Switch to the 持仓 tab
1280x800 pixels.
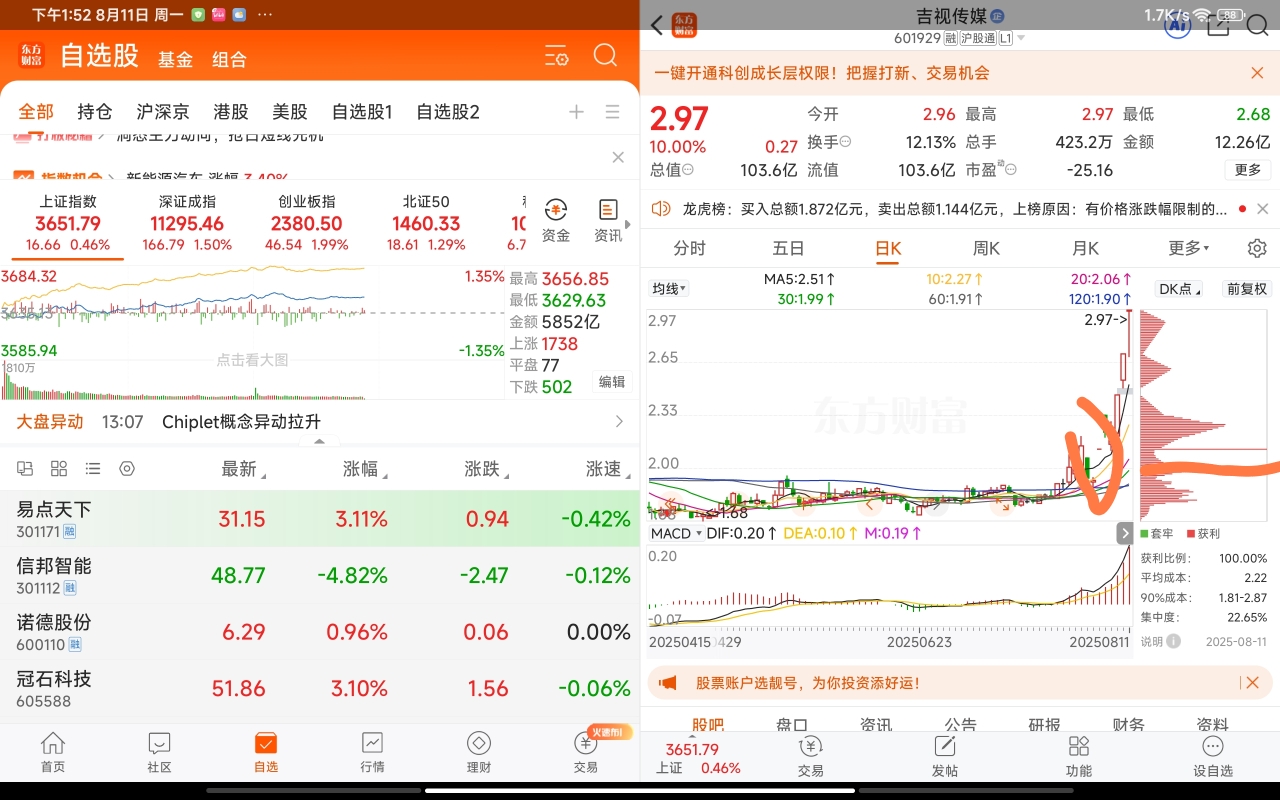[x=95, y=112]
